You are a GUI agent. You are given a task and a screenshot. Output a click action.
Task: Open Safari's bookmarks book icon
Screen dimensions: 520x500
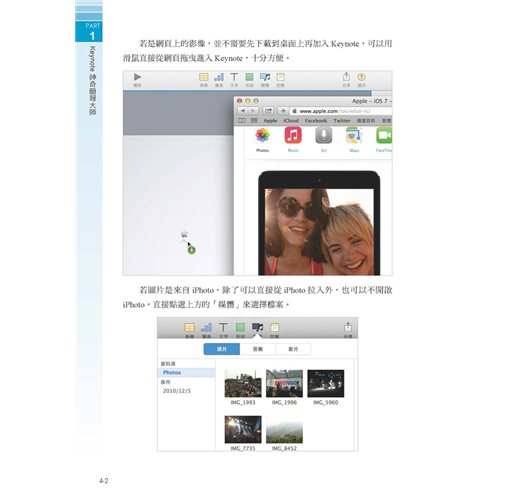pos(242,121)
